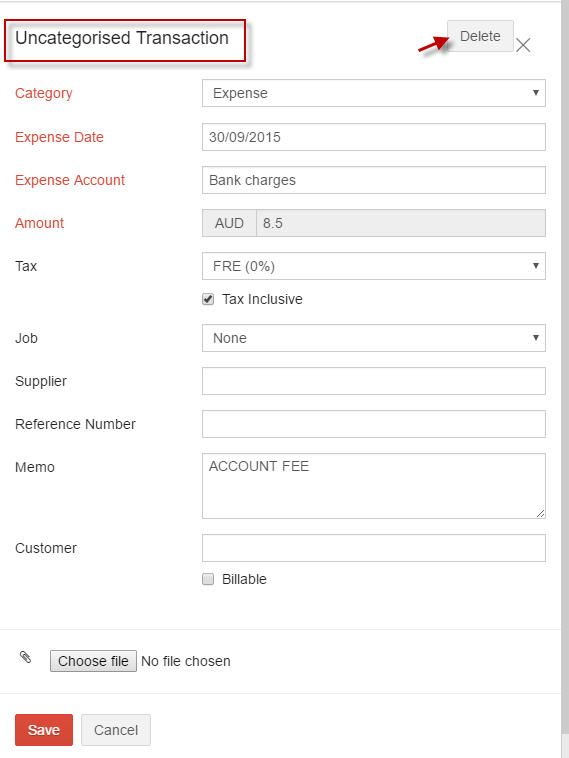Open the Tax dropdown showing FRE (0%)
569x758 pixels.
click(x=374, y=266)
